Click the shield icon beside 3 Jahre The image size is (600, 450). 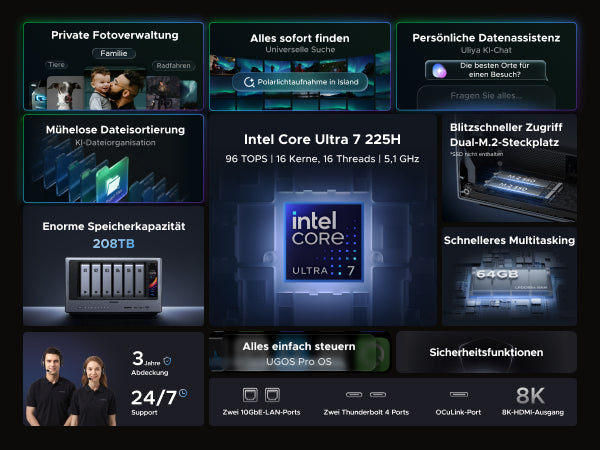click(167, 361)
